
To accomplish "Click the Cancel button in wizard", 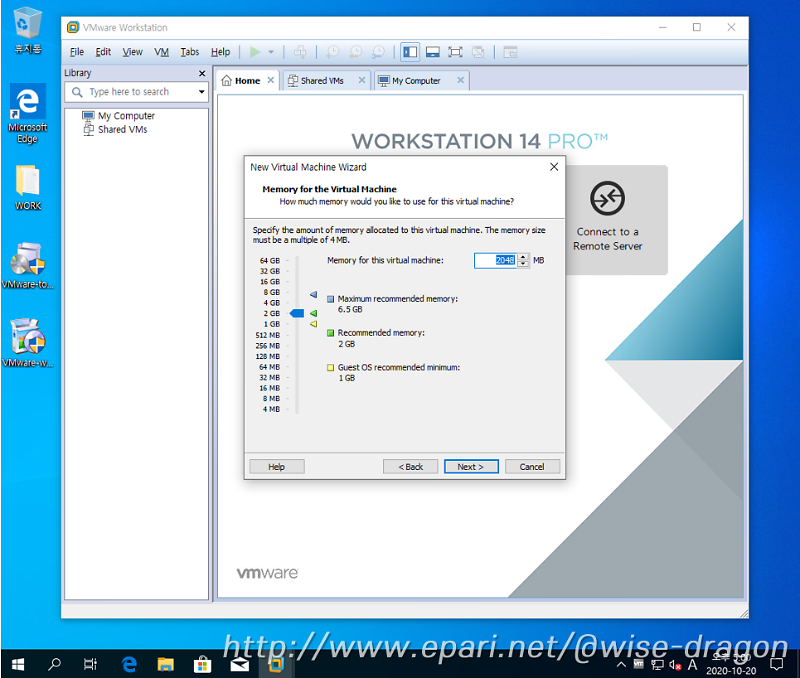I will (532, 467).
